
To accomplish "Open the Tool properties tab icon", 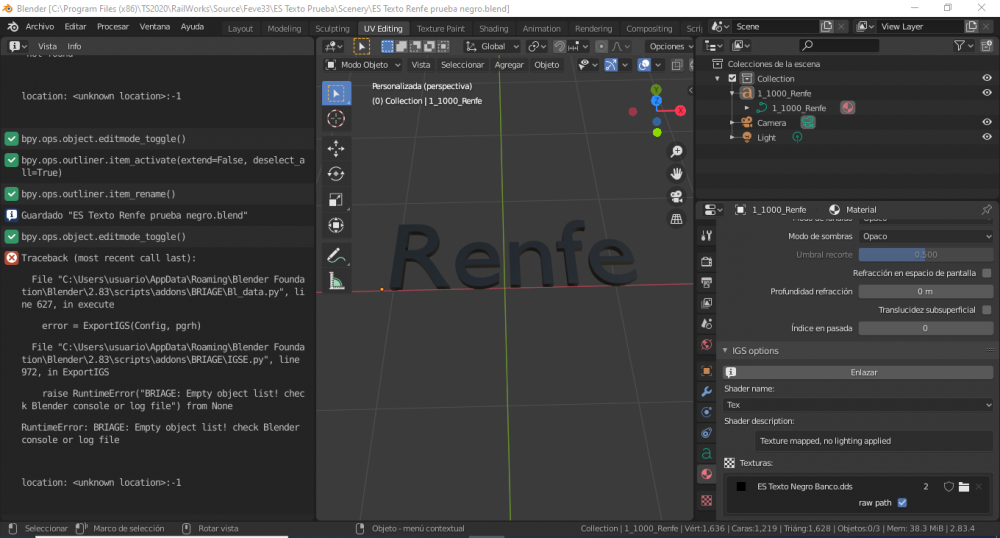I will tap(707, 236).
